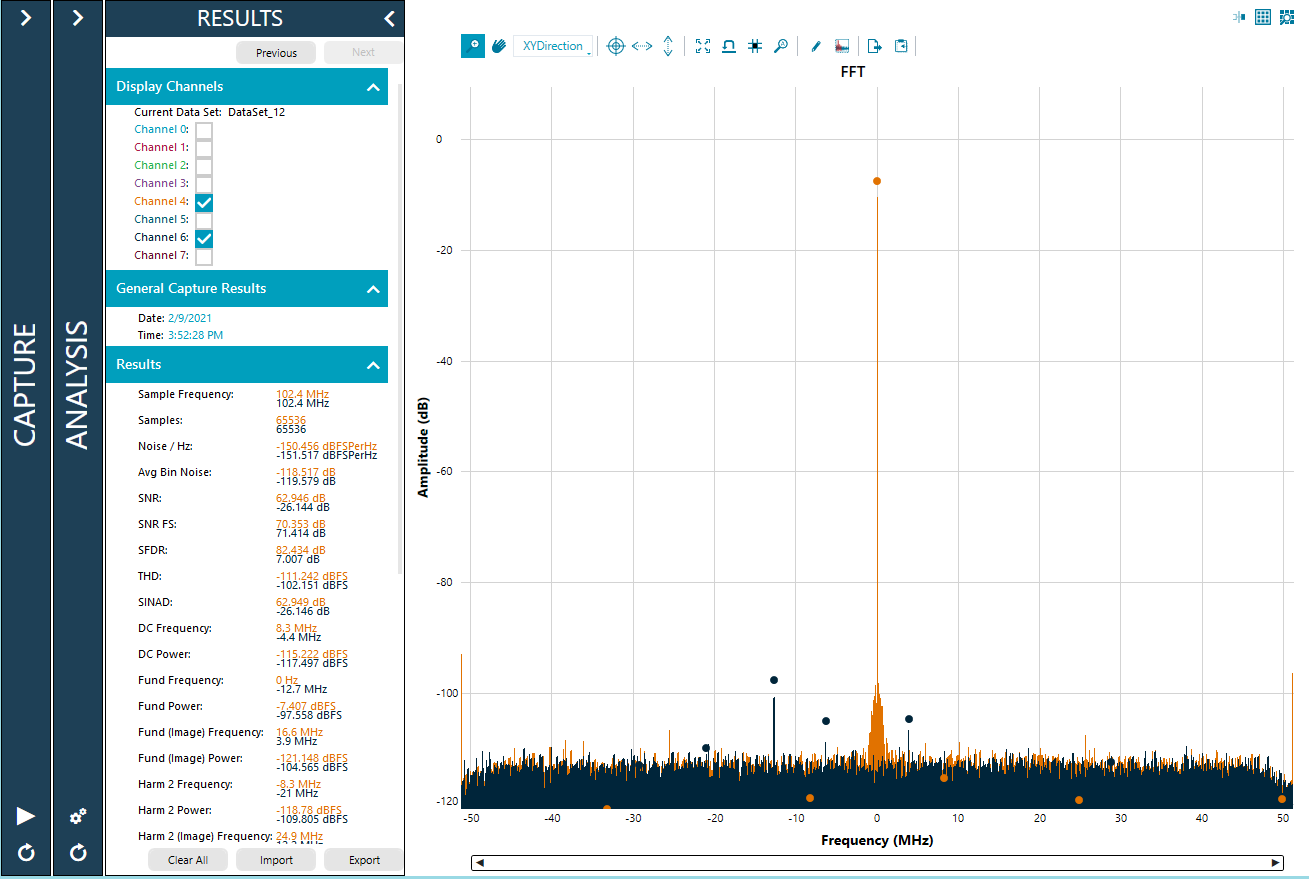Screen dimensions: 1309x879
Task: Expand the ANALYSIS side panel
Action: pos(78,17)
